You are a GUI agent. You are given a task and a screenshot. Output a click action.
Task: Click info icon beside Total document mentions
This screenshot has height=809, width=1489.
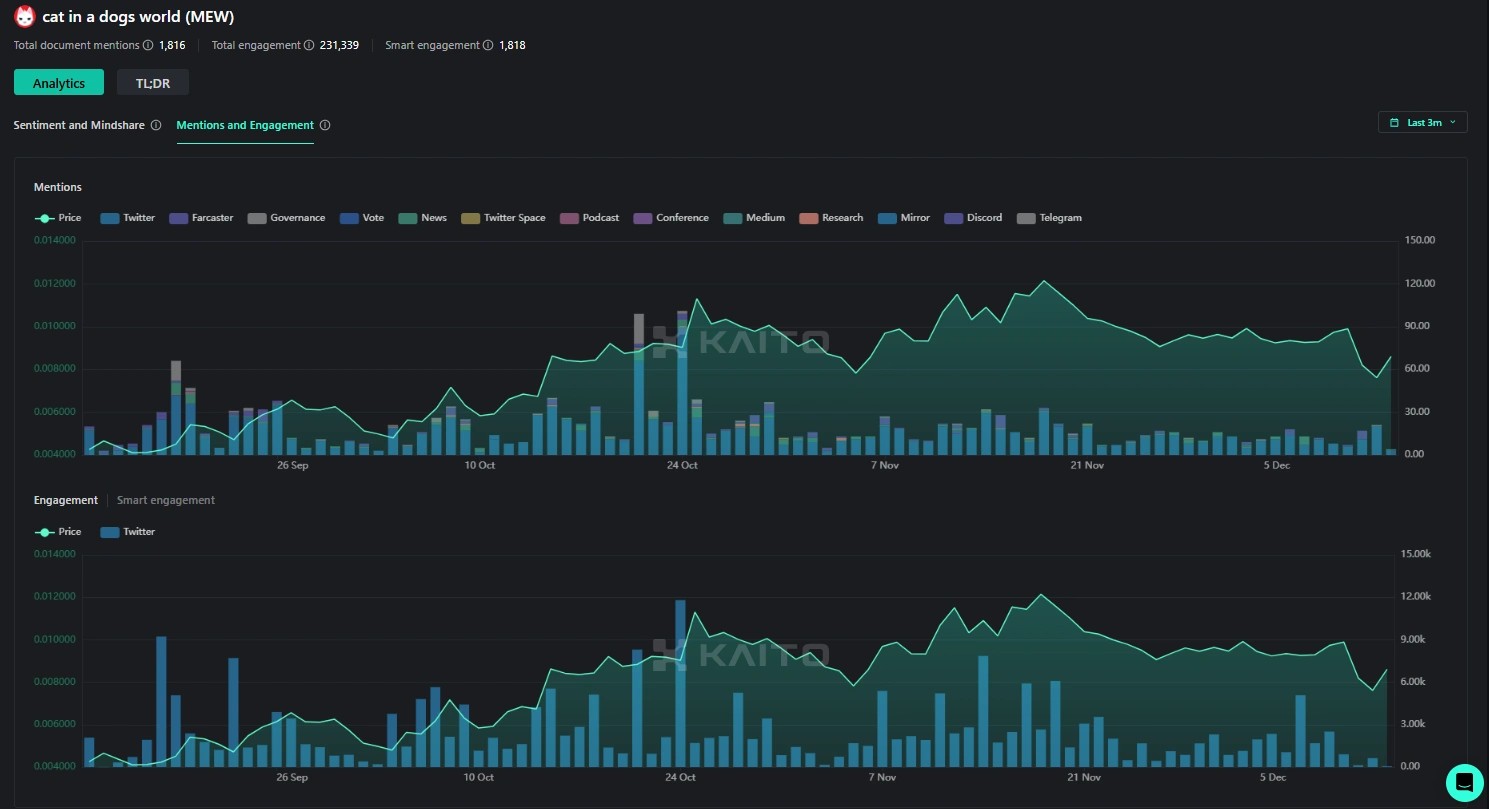(x=148, y=45)
